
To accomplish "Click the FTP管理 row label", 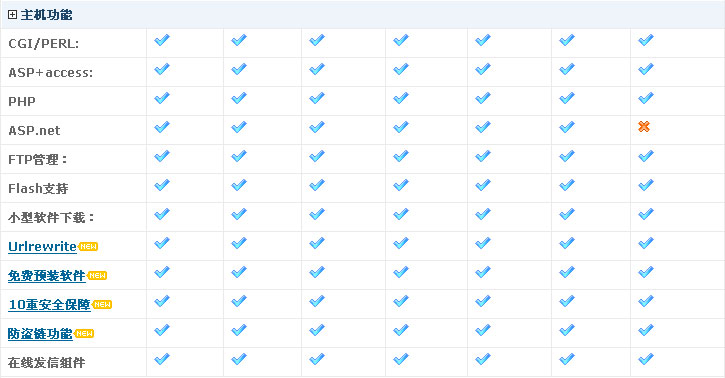I will pyautogui.click(x=38, y=159).
